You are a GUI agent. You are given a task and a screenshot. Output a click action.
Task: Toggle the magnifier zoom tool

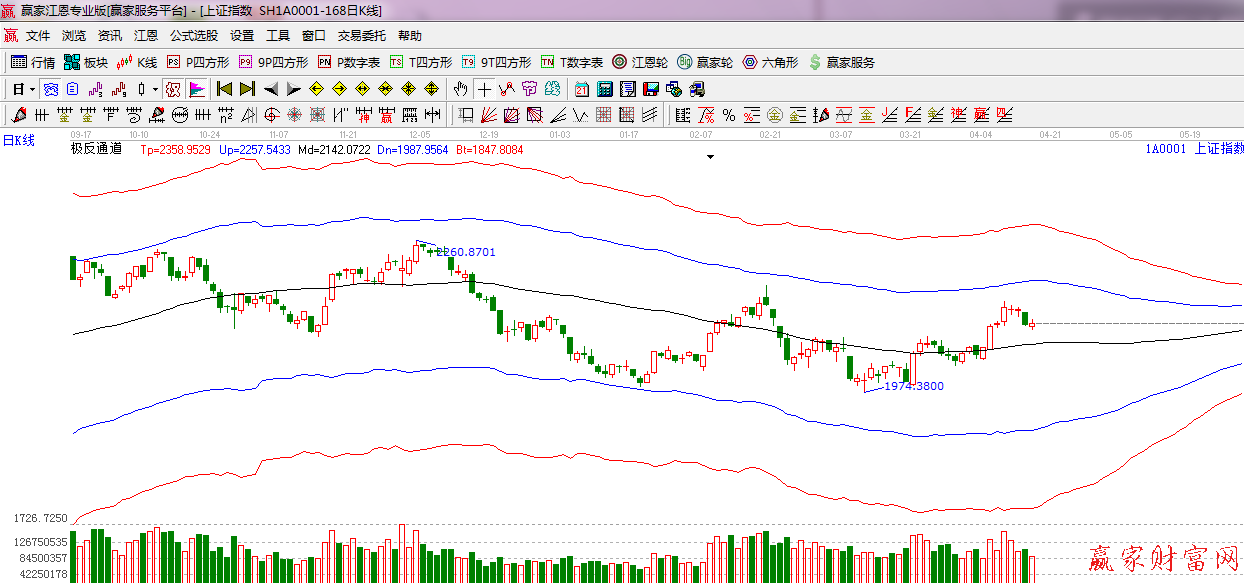tap(142, 88)
